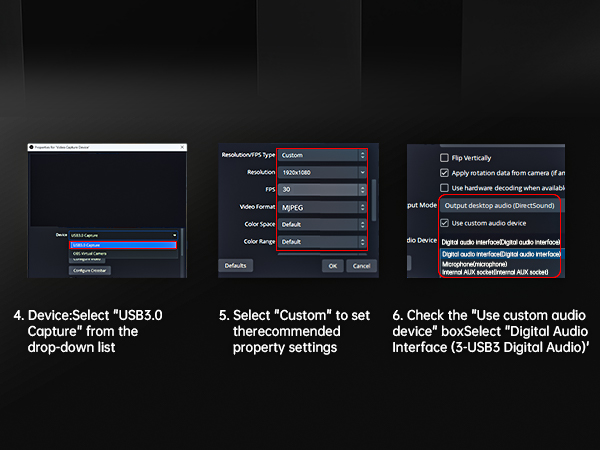Click the OBS icon in properties title bar
The height and width of the screenshot is (450, 600).
point(31,147)
